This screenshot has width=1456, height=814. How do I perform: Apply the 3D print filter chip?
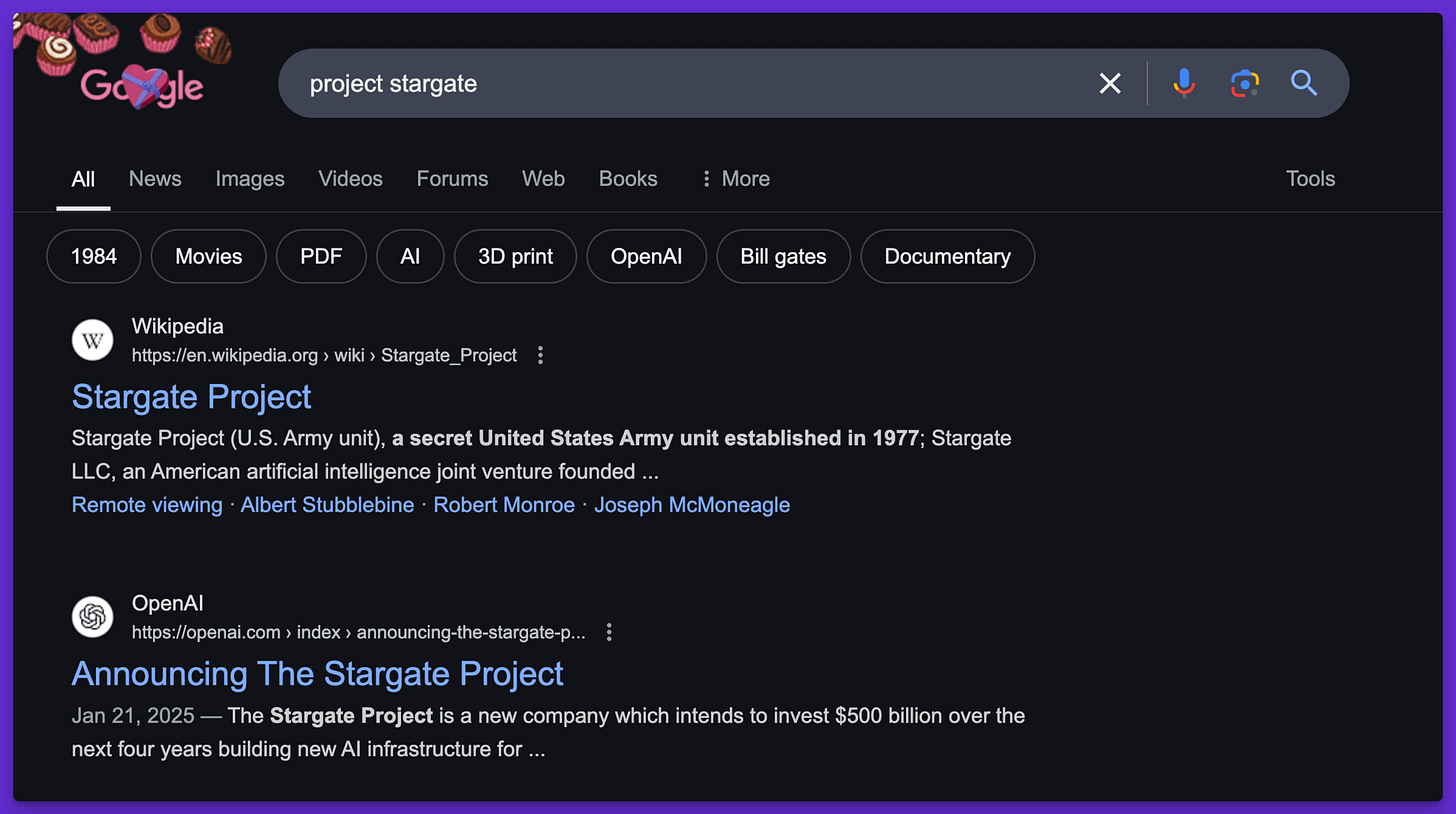click(x=516, y=256)
